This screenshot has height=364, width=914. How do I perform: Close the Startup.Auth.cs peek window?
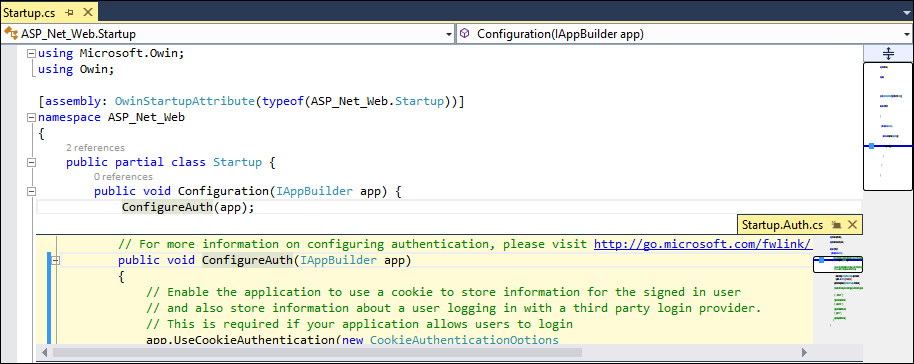(x=852, y=225)
